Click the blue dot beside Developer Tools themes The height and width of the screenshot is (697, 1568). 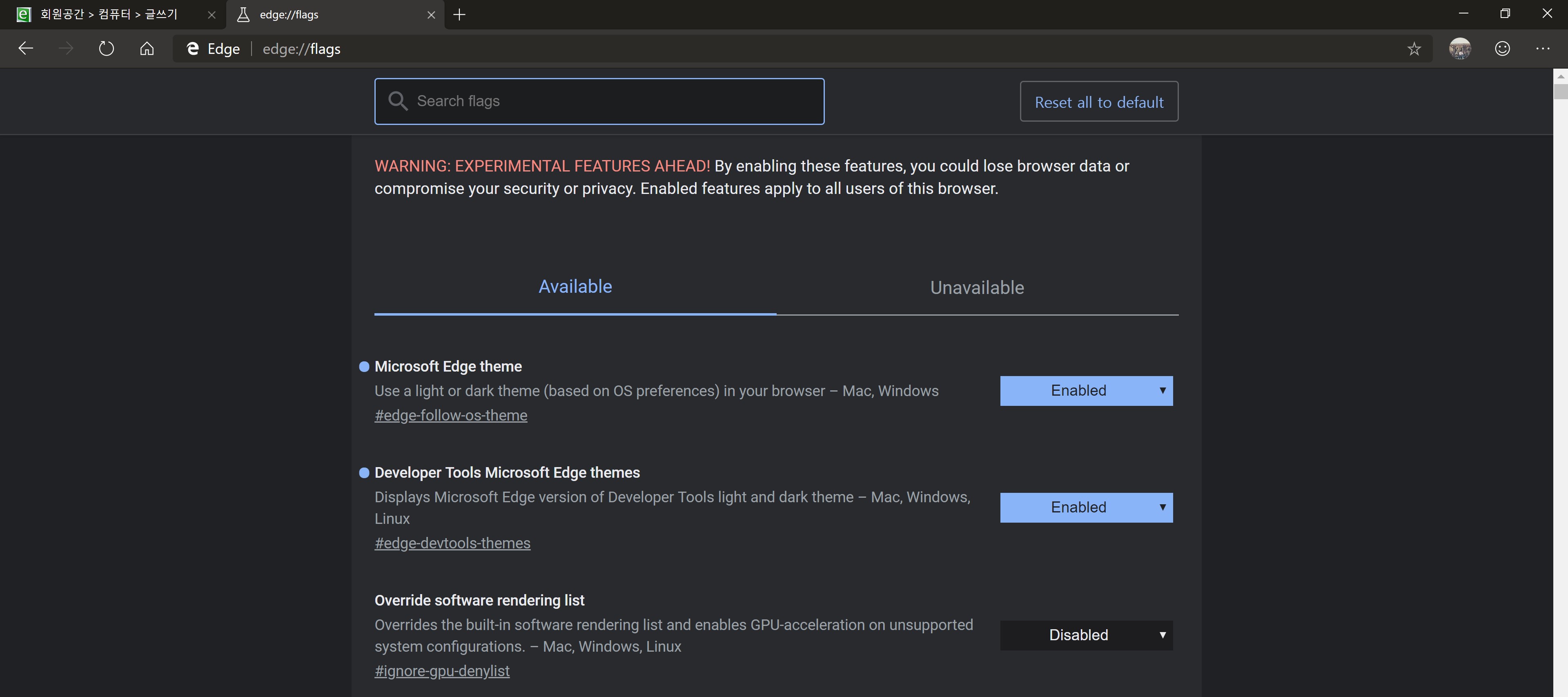(x=364, y=473)
